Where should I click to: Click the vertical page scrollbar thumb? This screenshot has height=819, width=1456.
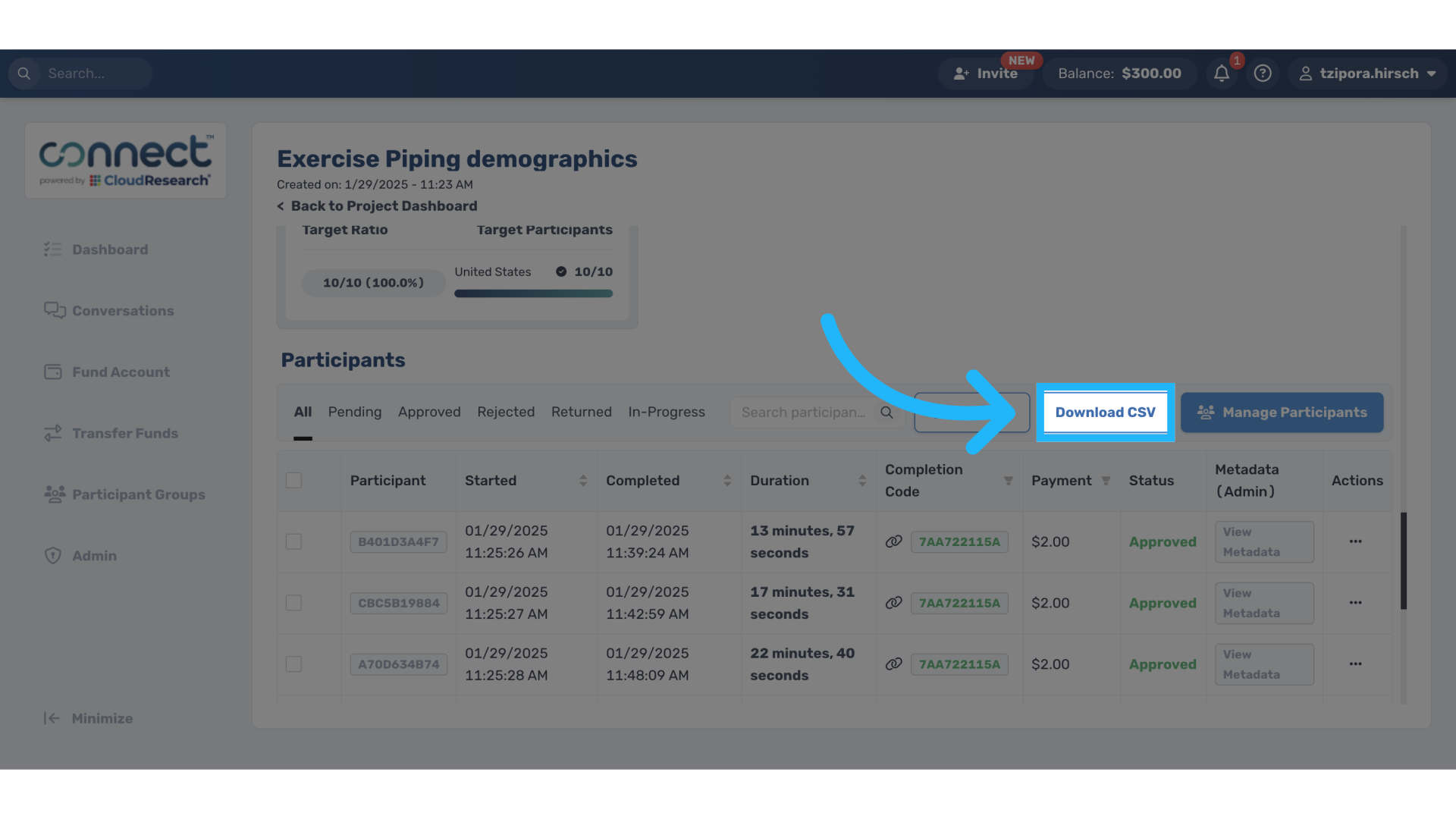pos(1403,560)
